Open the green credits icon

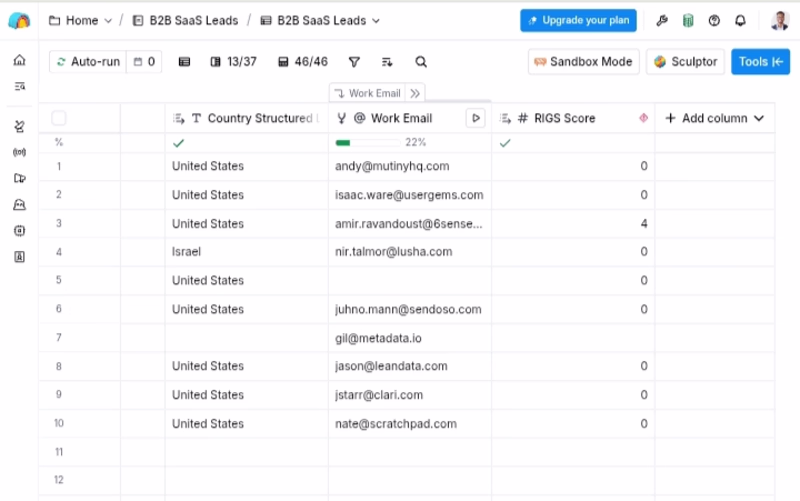[x=688, y=20]
